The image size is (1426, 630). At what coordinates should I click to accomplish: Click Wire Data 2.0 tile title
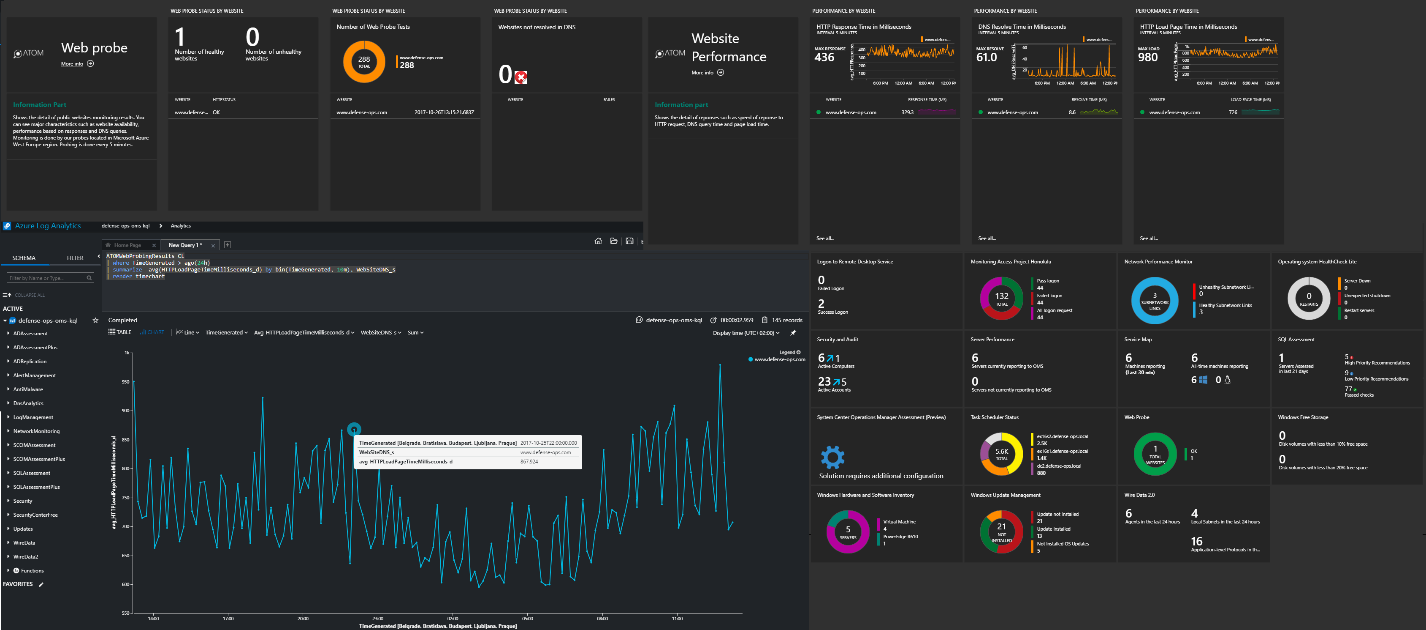(1137, 495)
